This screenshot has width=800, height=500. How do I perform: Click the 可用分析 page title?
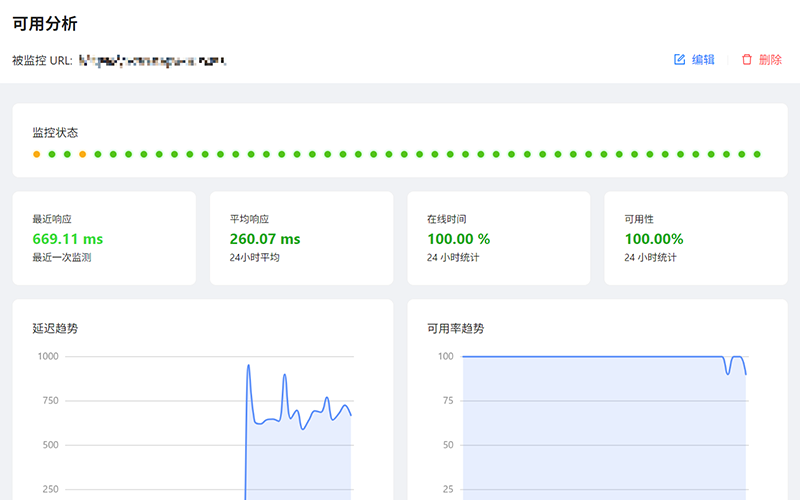click(x=45, y=23)
